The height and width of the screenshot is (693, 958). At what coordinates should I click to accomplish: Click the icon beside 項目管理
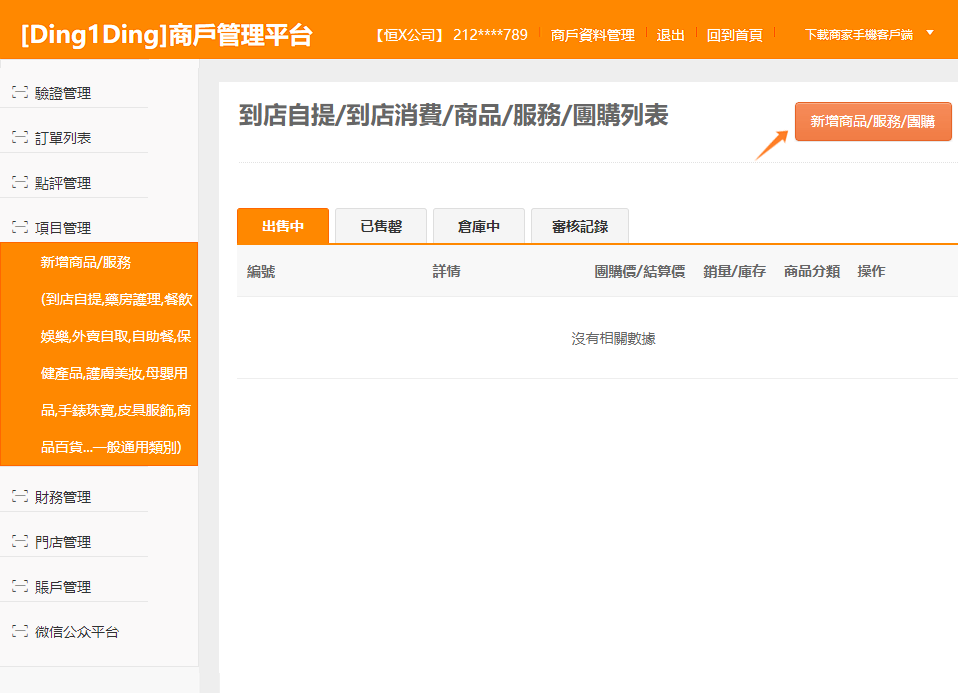[x=19, y=228]
